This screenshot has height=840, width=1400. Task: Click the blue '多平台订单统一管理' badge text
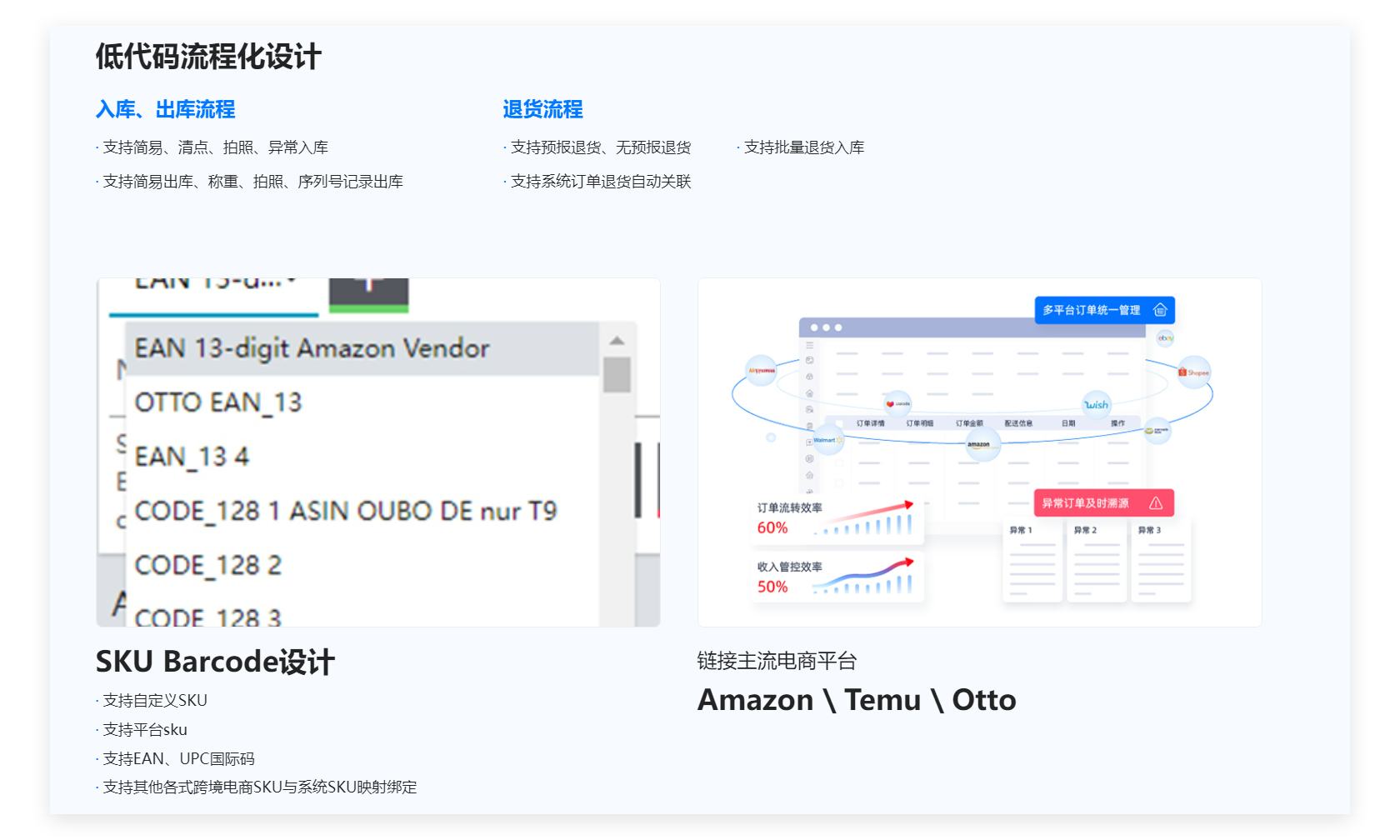pyautogui.click(x=1092, y=310)
